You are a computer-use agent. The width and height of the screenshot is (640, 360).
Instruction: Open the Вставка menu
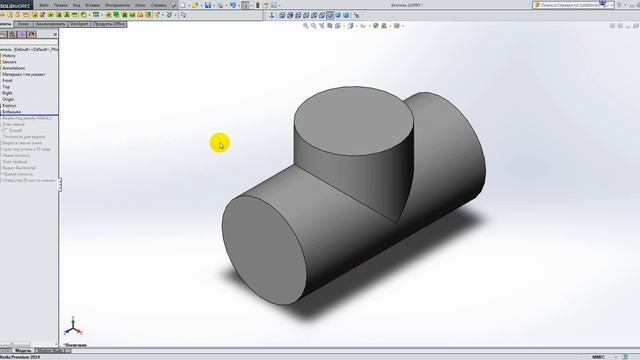(93, 5)
